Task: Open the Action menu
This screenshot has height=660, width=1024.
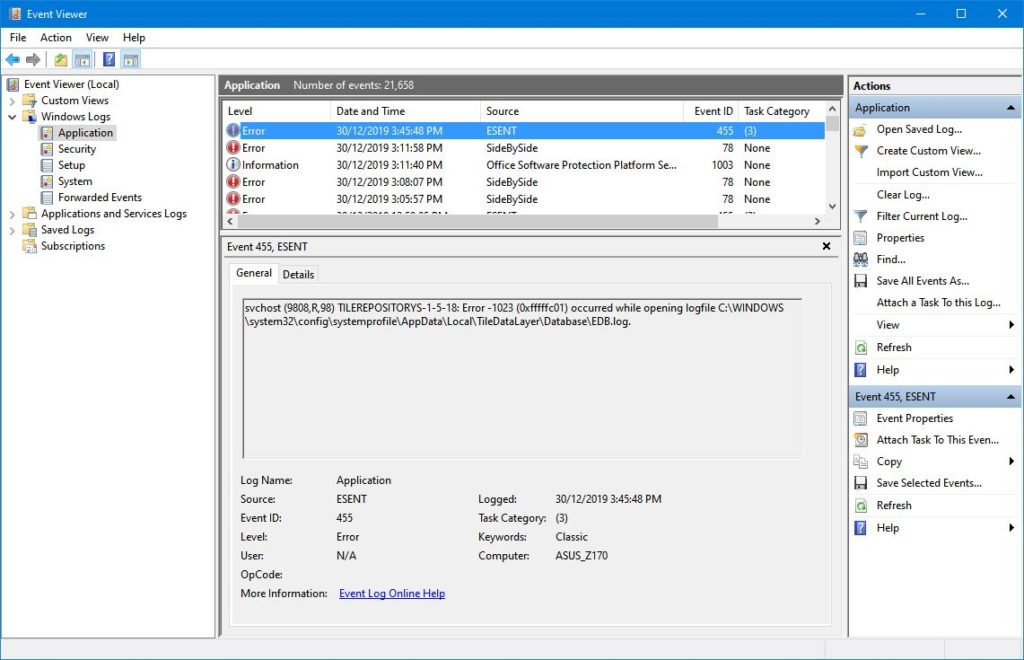Action: 56,38
